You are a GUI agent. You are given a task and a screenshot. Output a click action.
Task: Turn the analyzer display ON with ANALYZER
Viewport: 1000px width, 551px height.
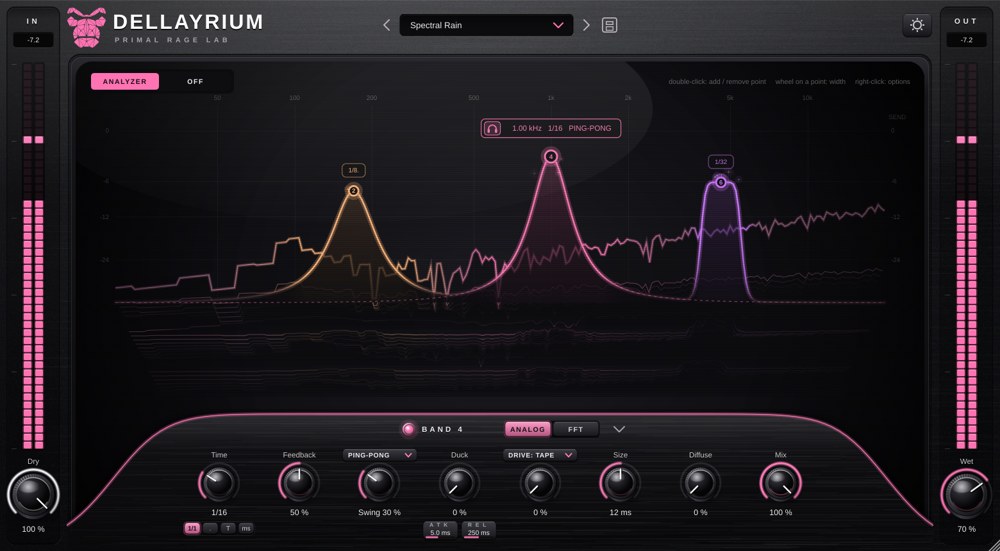pyautogui.click(x=125, y=82)
